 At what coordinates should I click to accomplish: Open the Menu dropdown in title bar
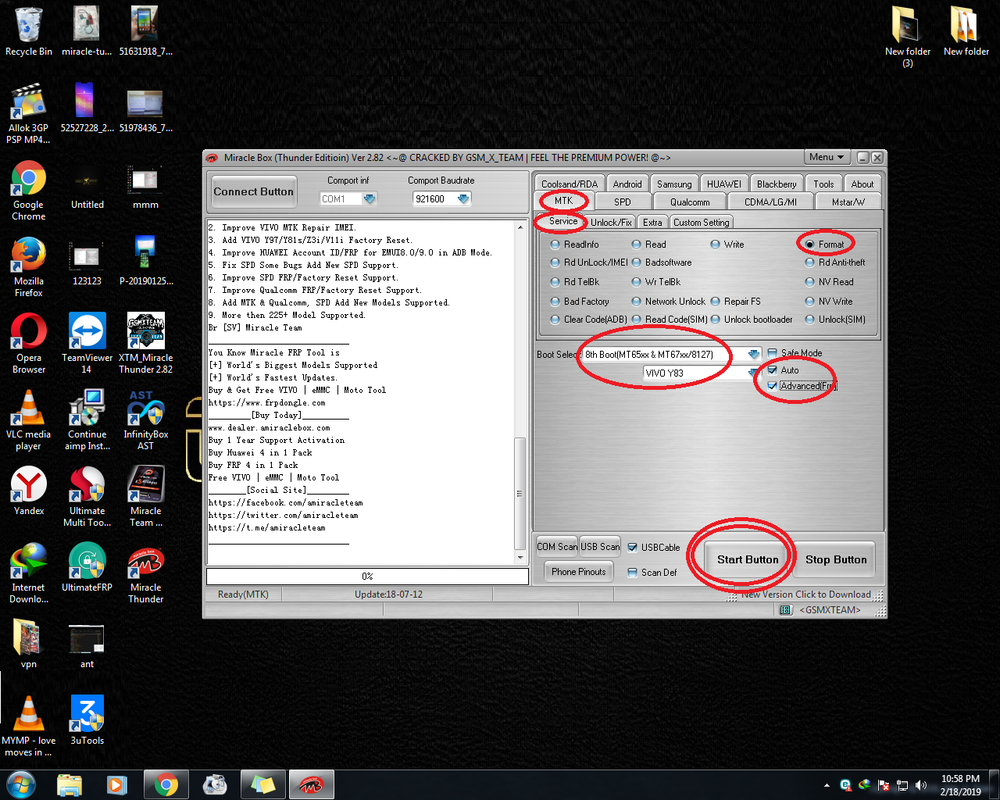tap(827, 157)
